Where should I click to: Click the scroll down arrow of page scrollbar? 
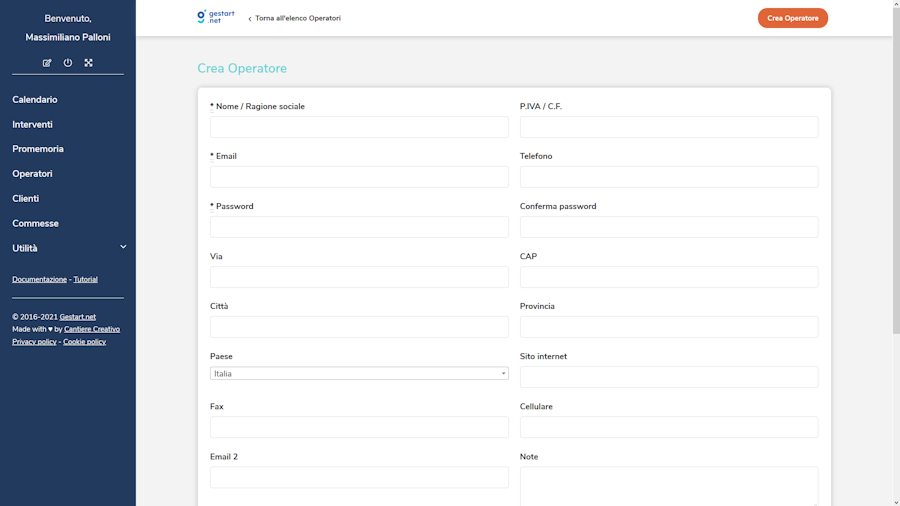coord(896,502)
